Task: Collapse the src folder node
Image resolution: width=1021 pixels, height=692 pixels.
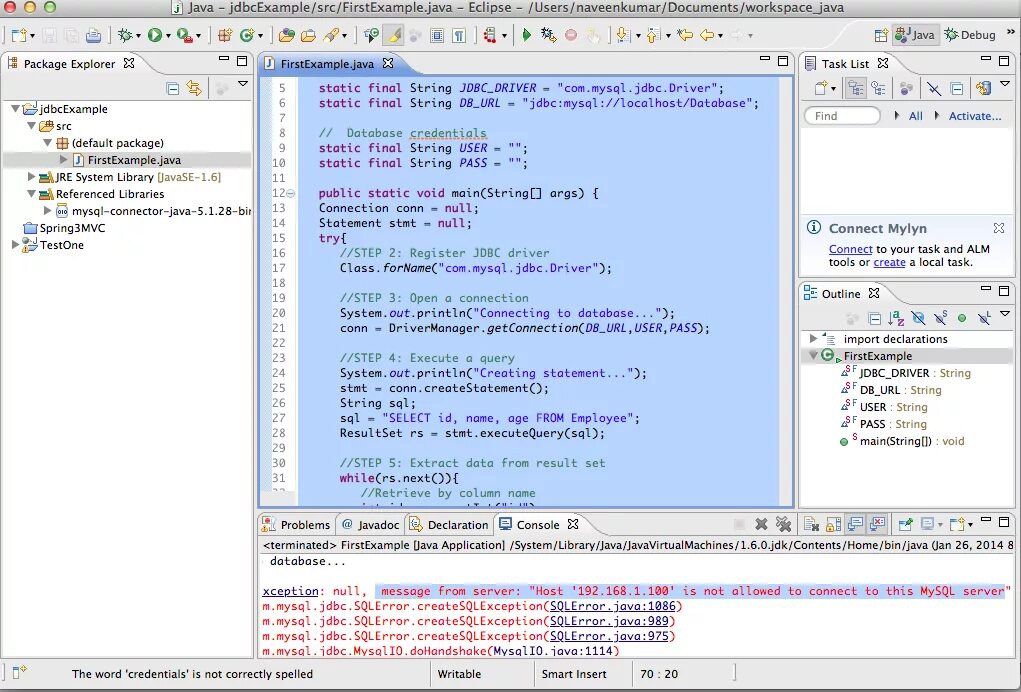Action: [31, 126]
